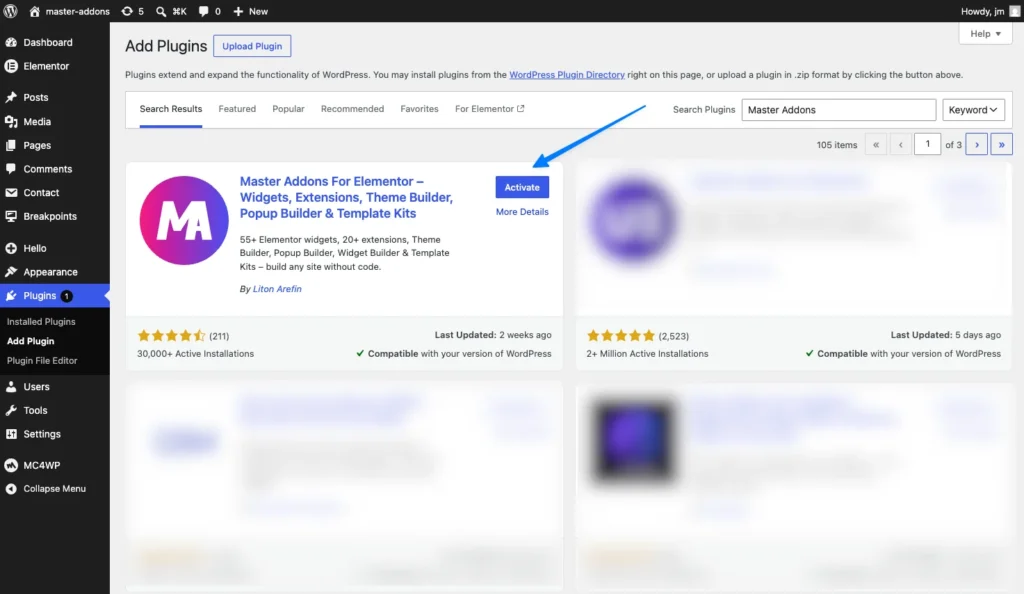
Task: Open Master Addons For Elementor title link
Action: click(346, 197)
